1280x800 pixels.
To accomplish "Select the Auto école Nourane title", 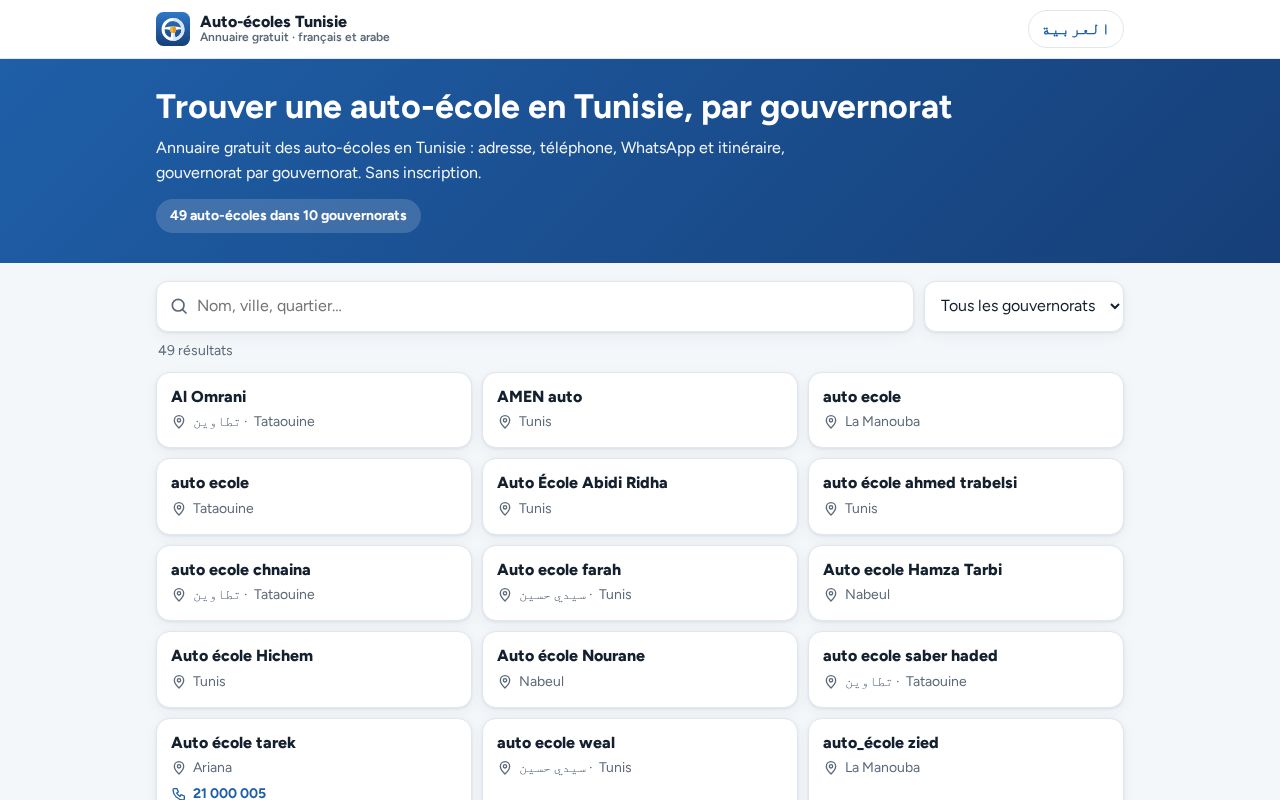I will tap(571, 656).
